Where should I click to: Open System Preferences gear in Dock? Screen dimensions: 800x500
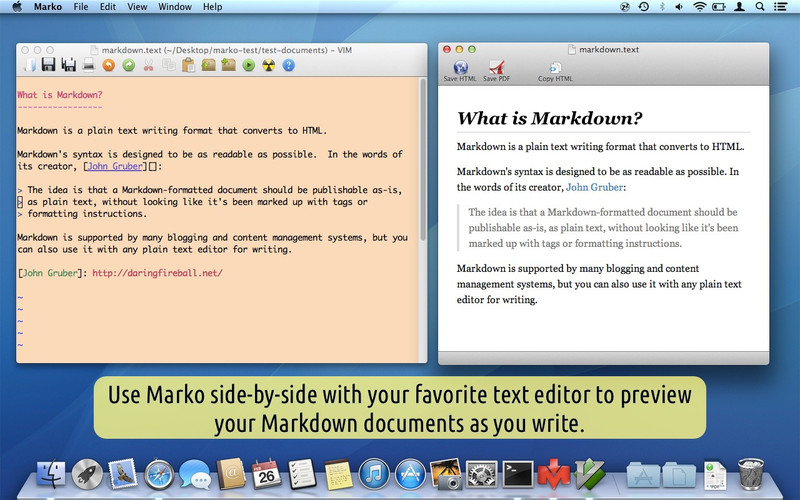pyautogui.click(x=482, y=474)
